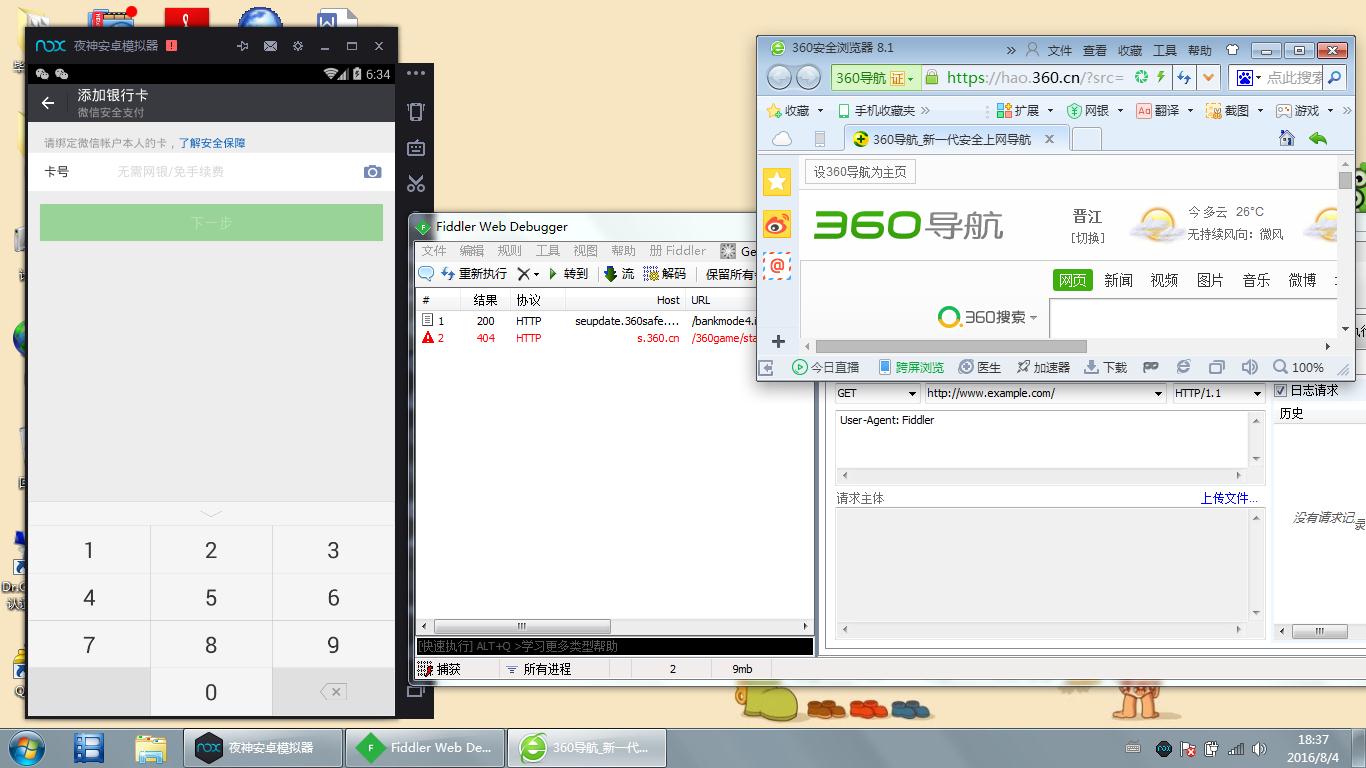Open the mail @ sidebar icon

coord(777,266)
